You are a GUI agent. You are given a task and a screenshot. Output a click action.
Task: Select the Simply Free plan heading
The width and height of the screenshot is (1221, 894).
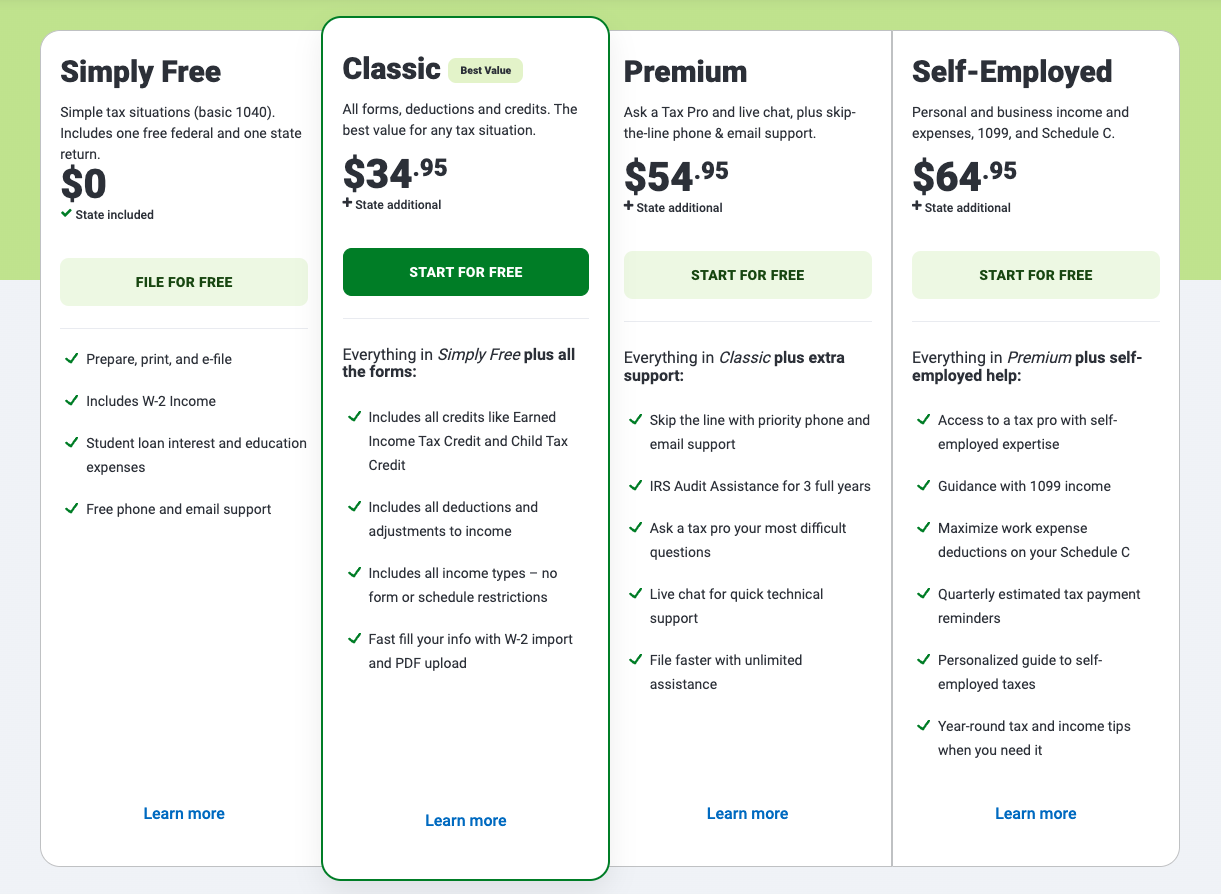point(141,71)
